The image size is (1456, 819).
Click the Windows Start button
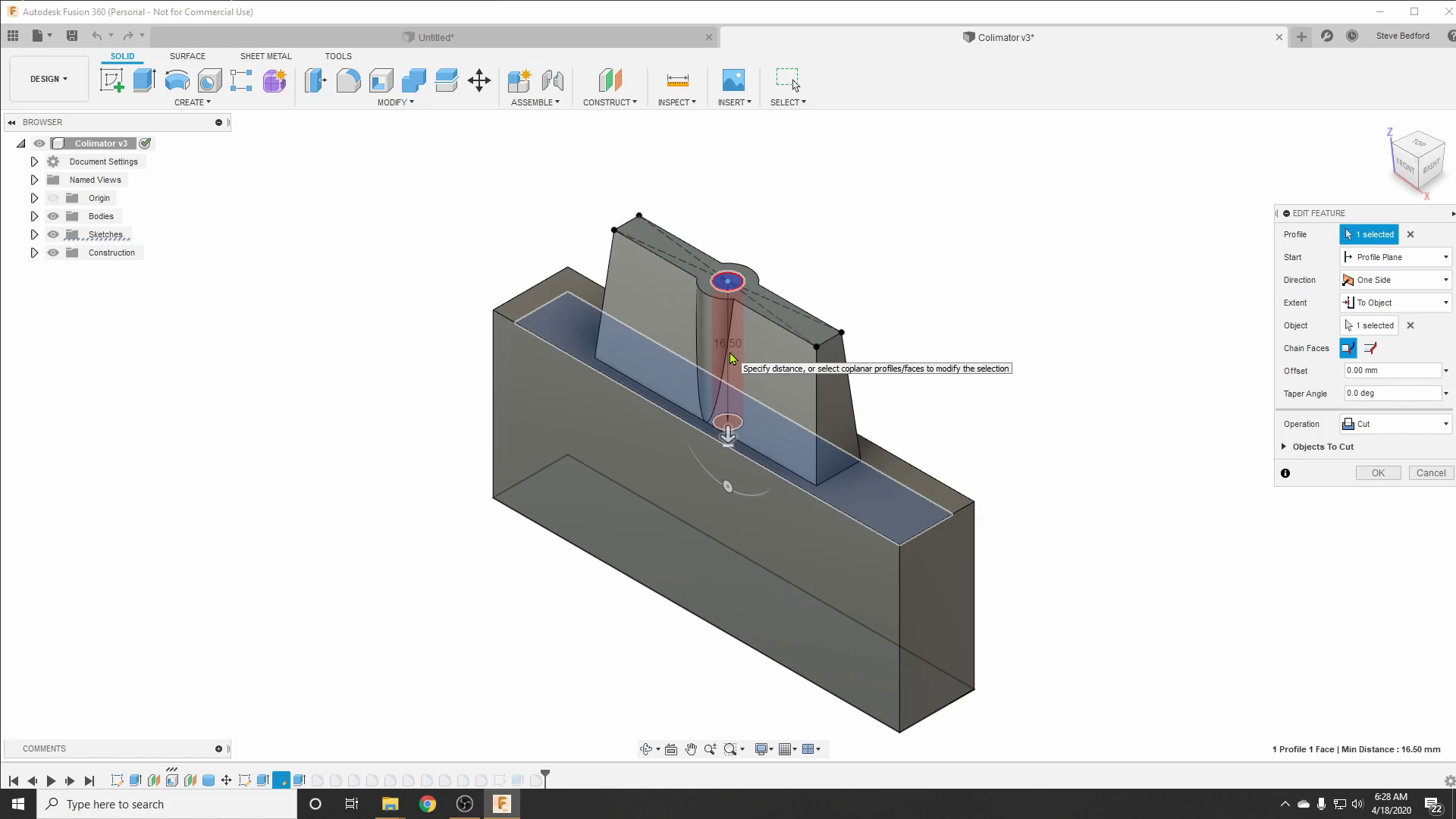click(x=18, y=804)
